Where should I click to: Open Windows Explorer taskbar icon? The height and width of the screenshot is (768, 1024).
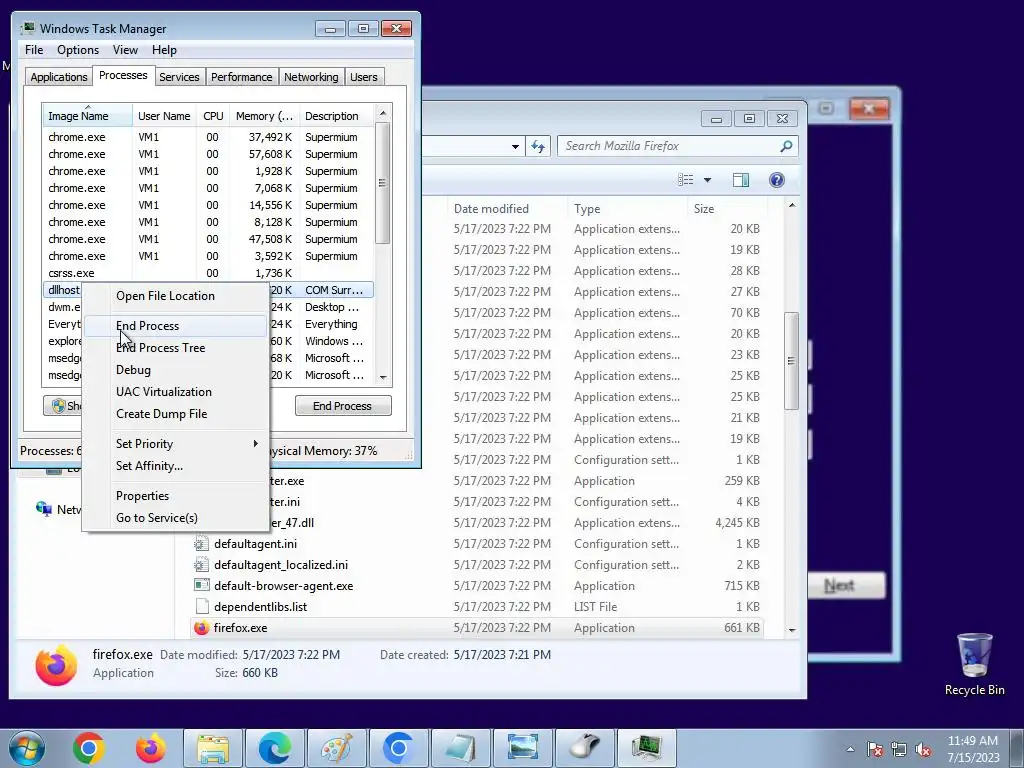(213, 748)
